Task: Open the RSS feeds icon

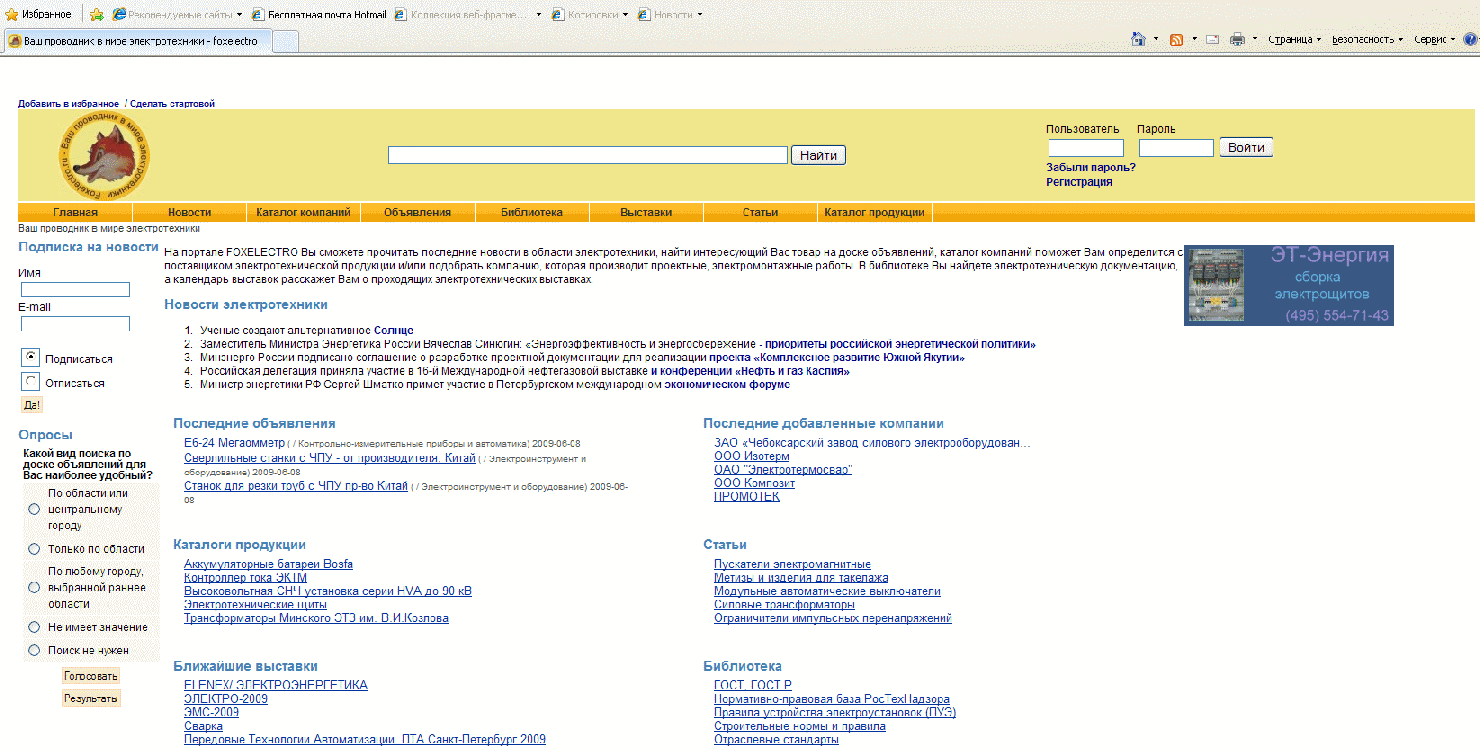Action: tap(1177, 39)
